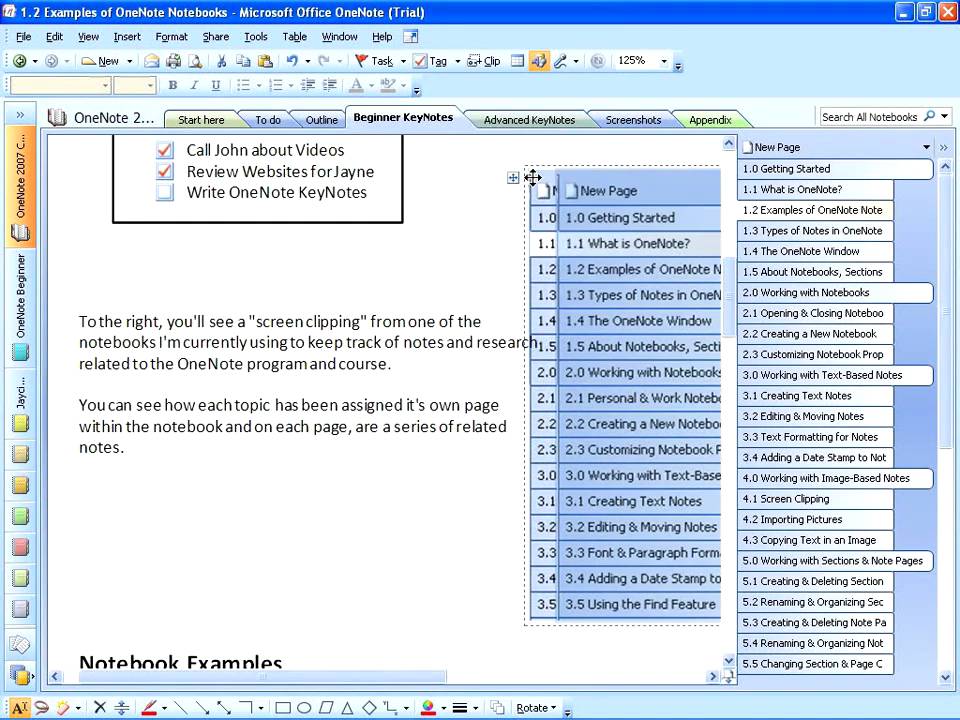Open the New Page dropdown arrow in page list
Screen dimensions: 960x720
926,147
